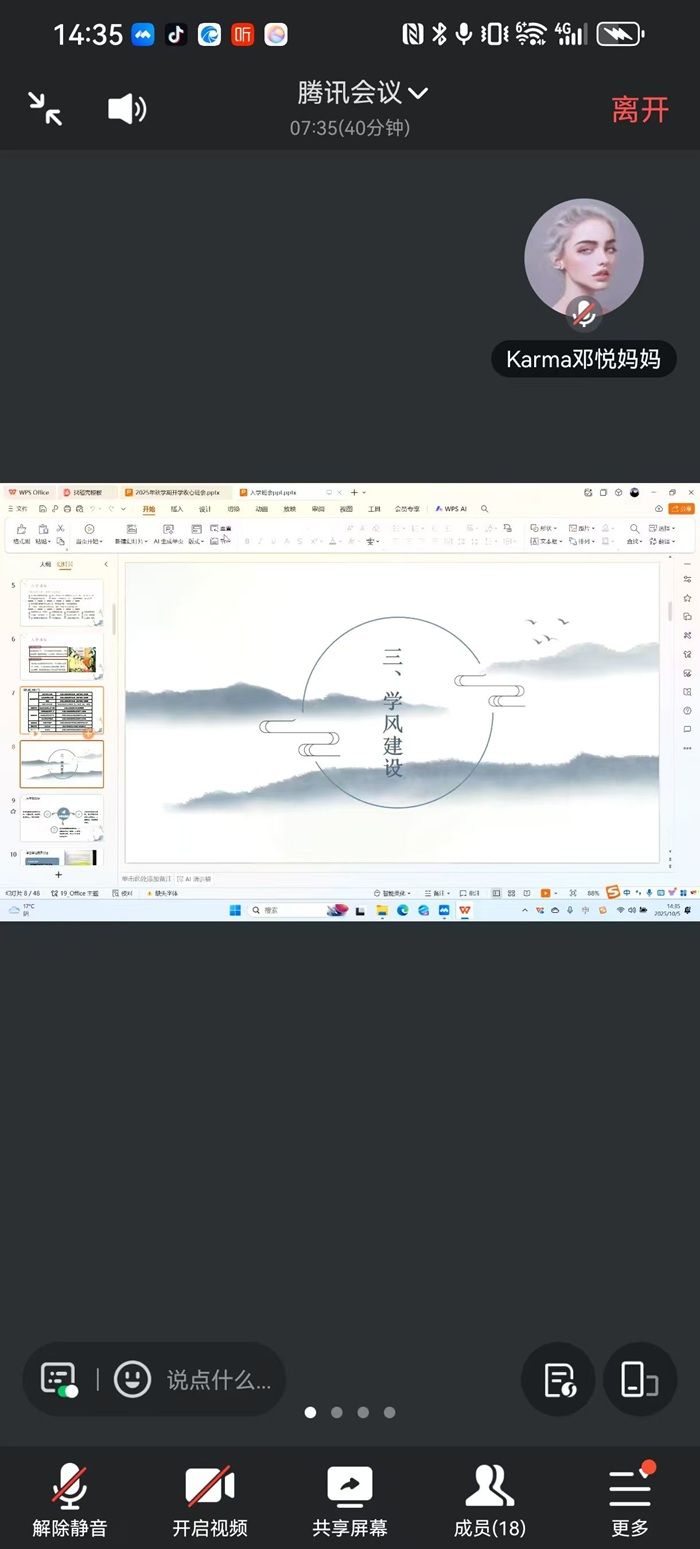Open Karma邓悦妈妈's participant avatar
This screenshot has width=700, height=1549.
(584, 258)
